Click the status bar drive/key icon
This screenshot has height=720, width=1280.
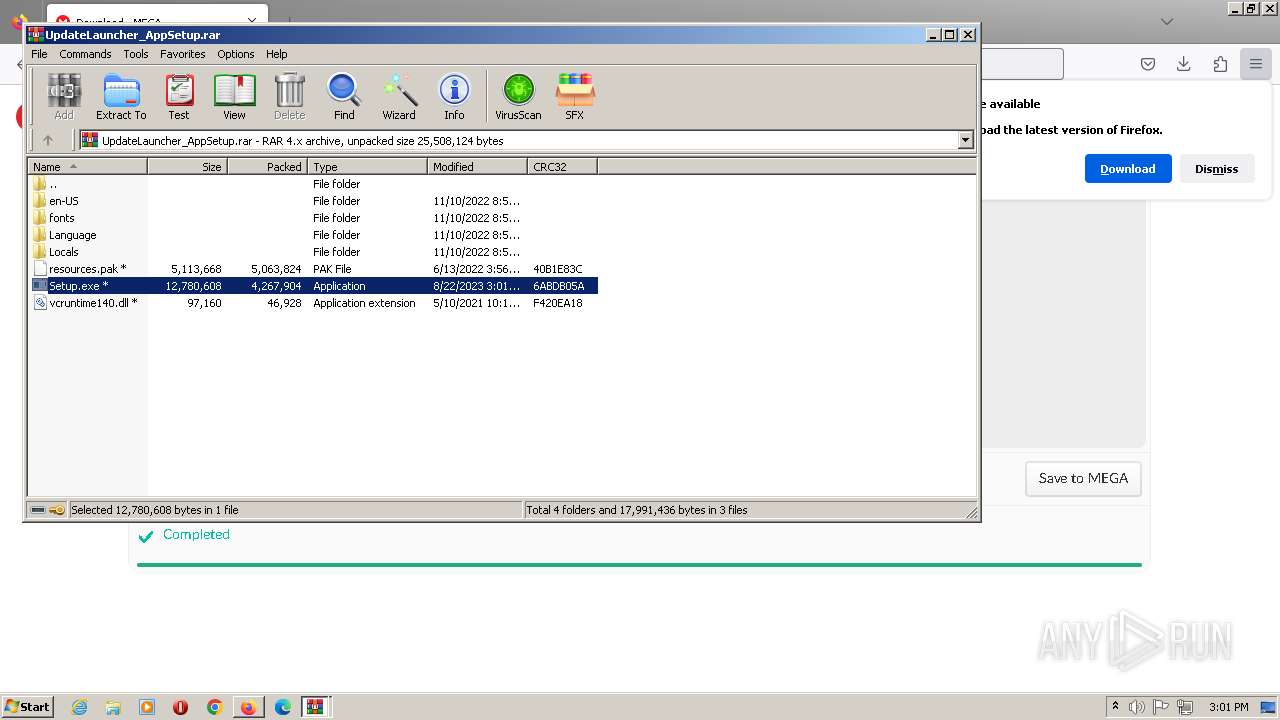point(47,510)
